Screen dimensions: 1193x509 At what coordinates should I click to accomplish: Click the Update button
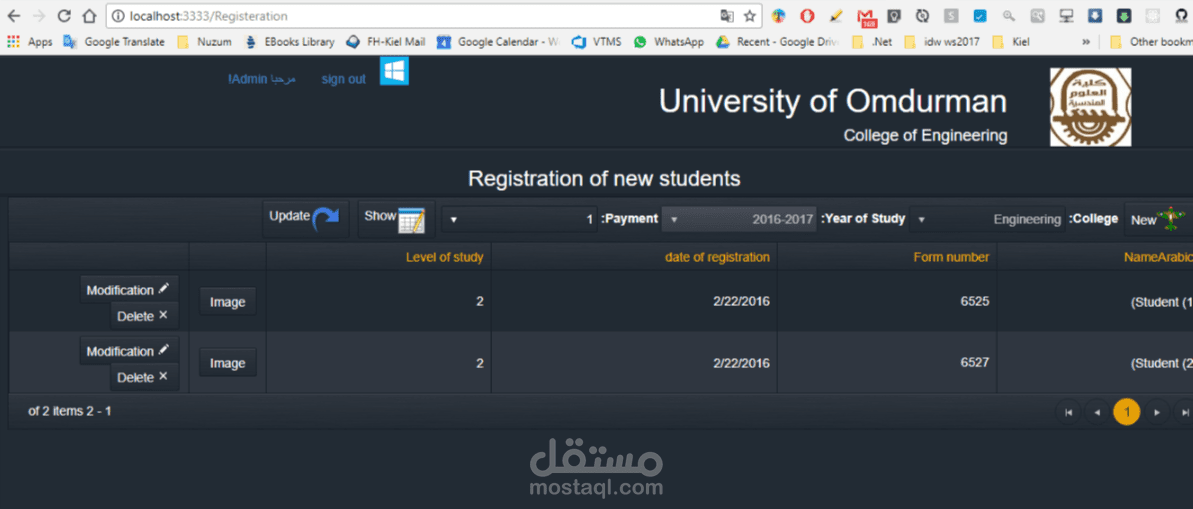(305, 219)
